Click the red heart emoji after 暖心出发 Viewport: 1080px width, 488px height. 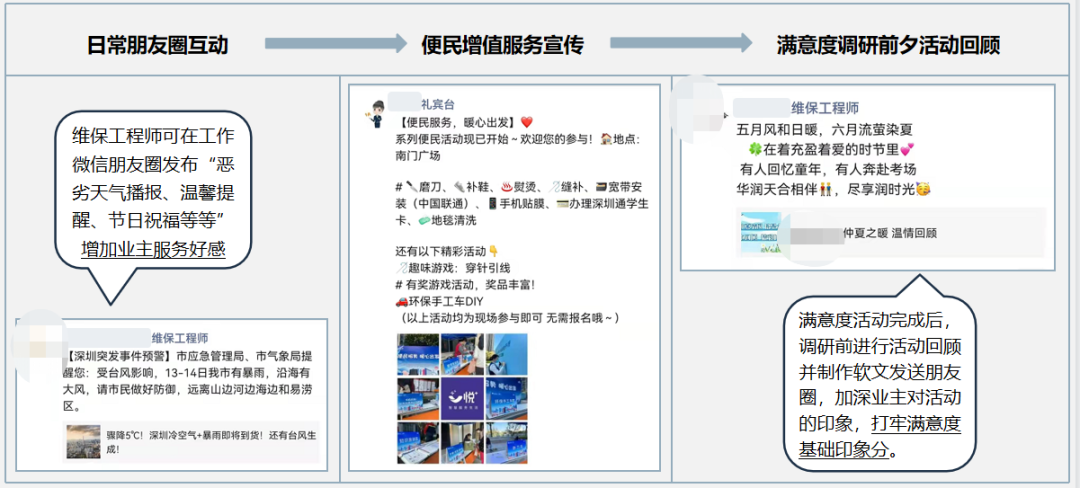(x=526, y=123)
